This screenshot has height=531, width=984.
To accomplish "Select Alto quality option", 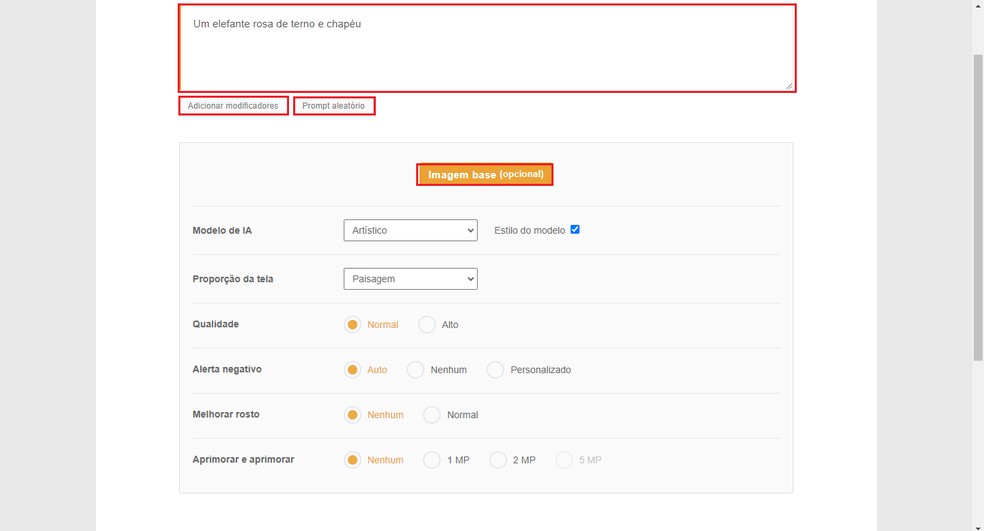I will [427, 324].
